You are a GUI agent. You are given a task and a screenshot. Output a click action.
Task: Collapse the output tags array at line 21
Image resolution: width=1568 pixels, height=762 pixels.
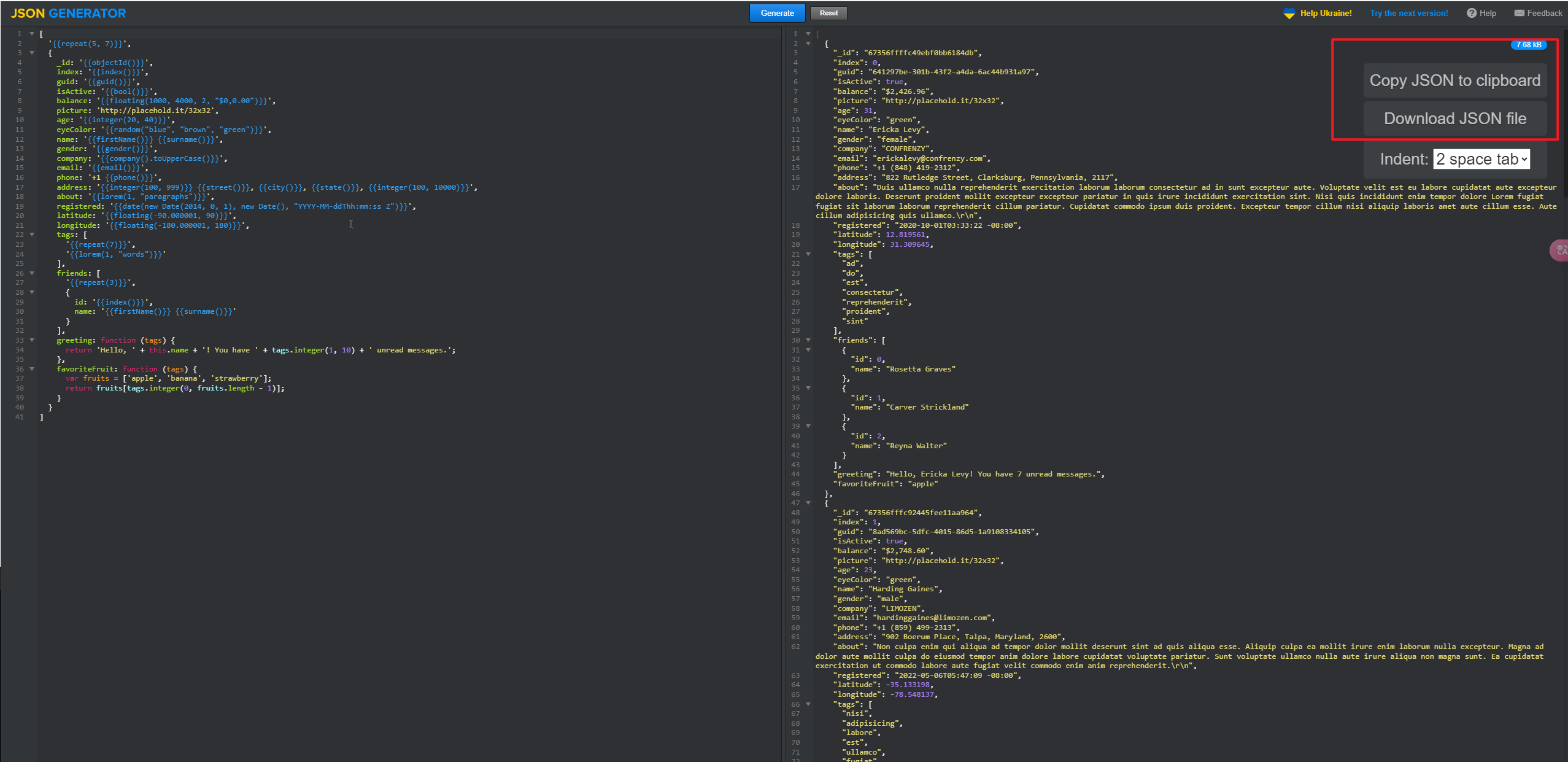coord(808,254)
